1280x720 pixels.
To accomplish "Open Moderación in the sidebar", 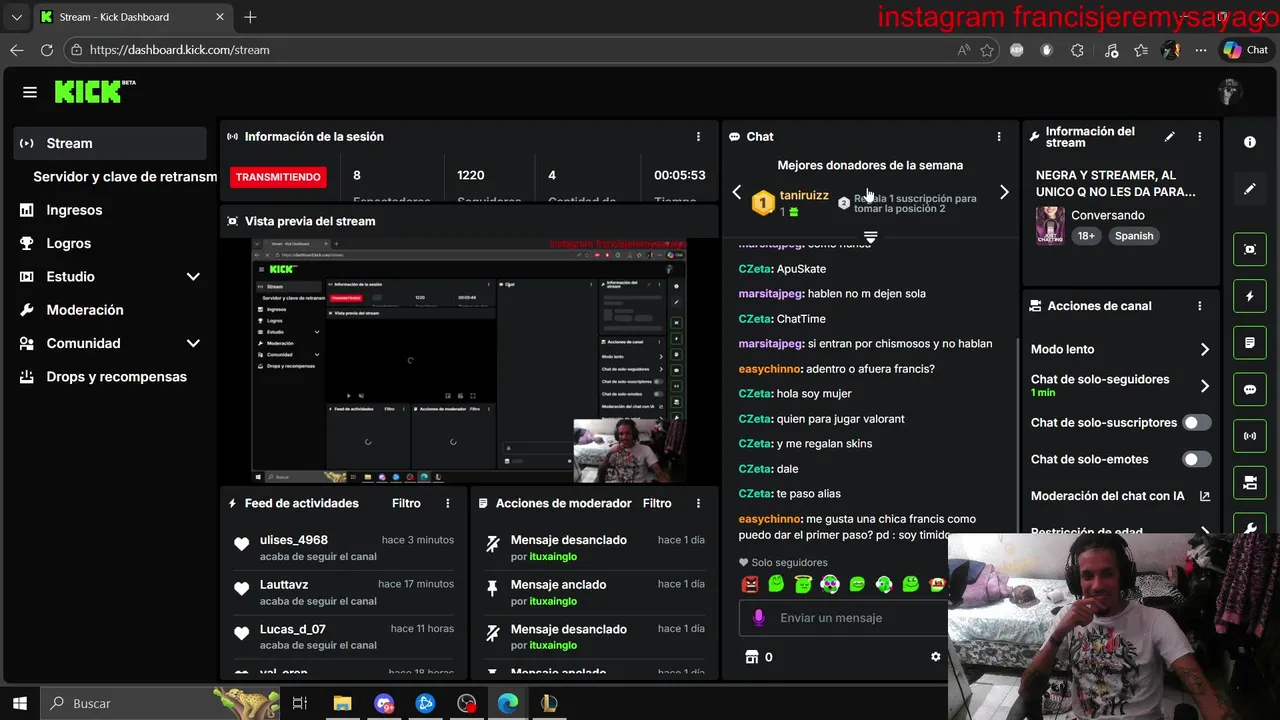I will (x=85, y=310).
